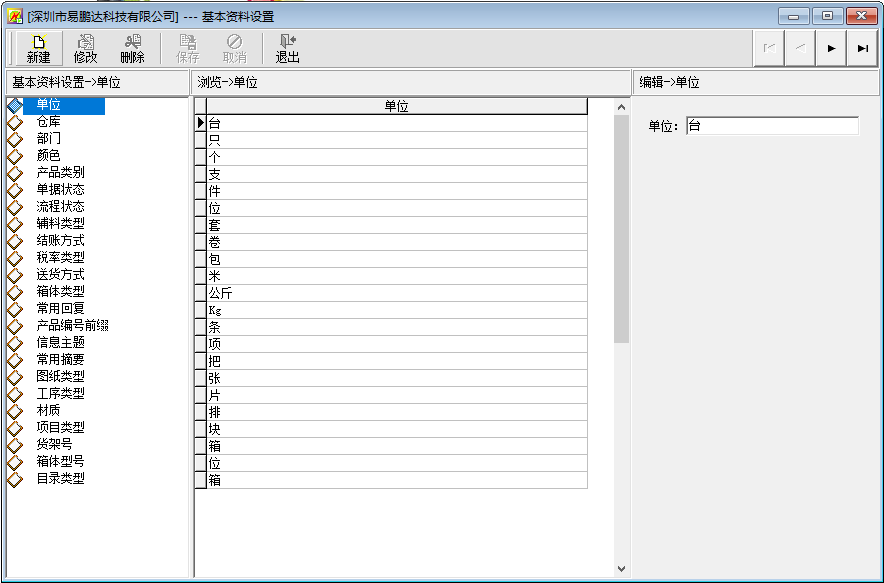Click the 单位 edit text field
This screenshot has height=583, width=884.
pos(772,126)
